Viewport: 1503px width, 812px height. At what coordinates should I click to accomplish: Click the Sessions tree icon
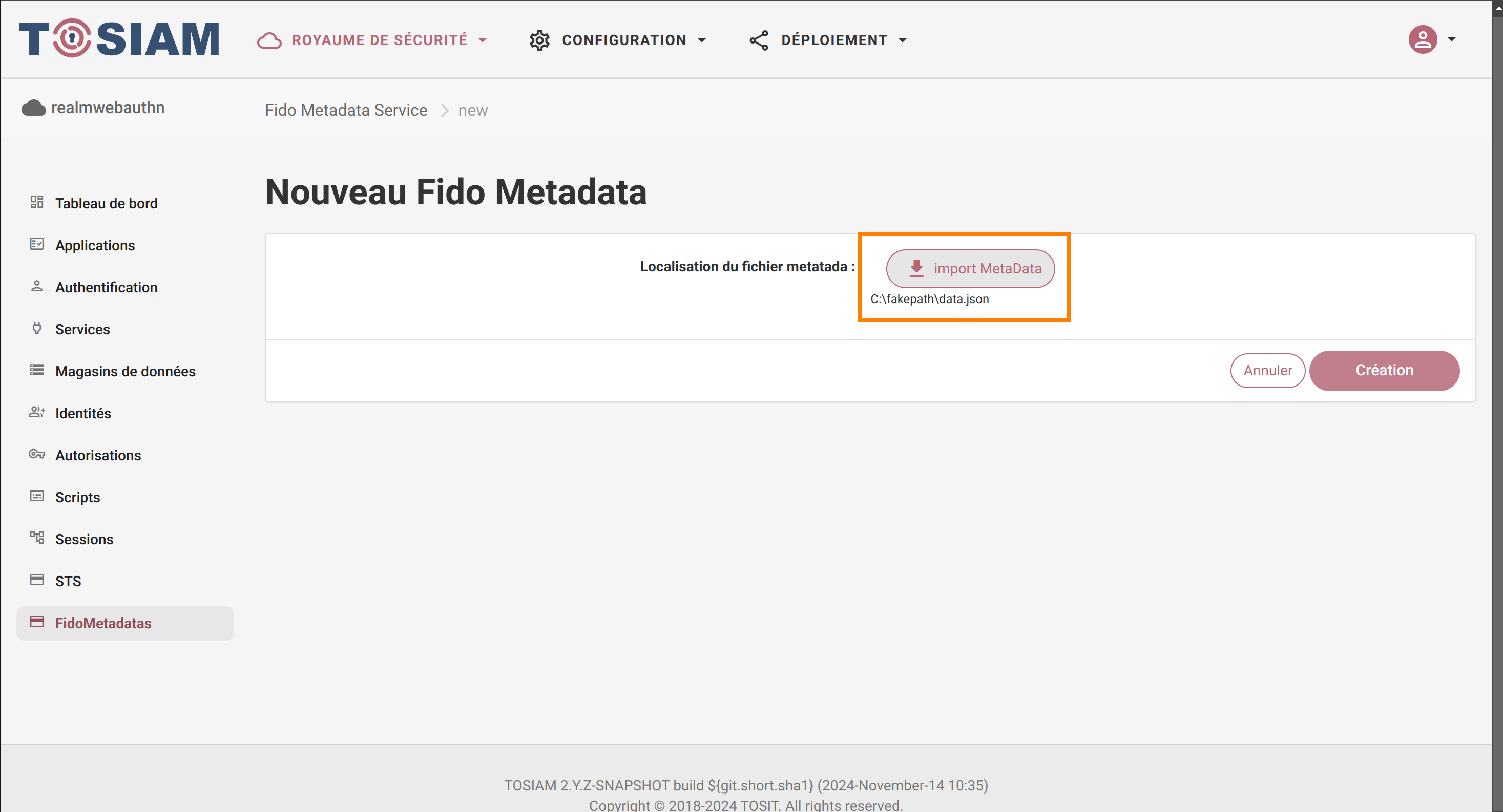point(37,538)
